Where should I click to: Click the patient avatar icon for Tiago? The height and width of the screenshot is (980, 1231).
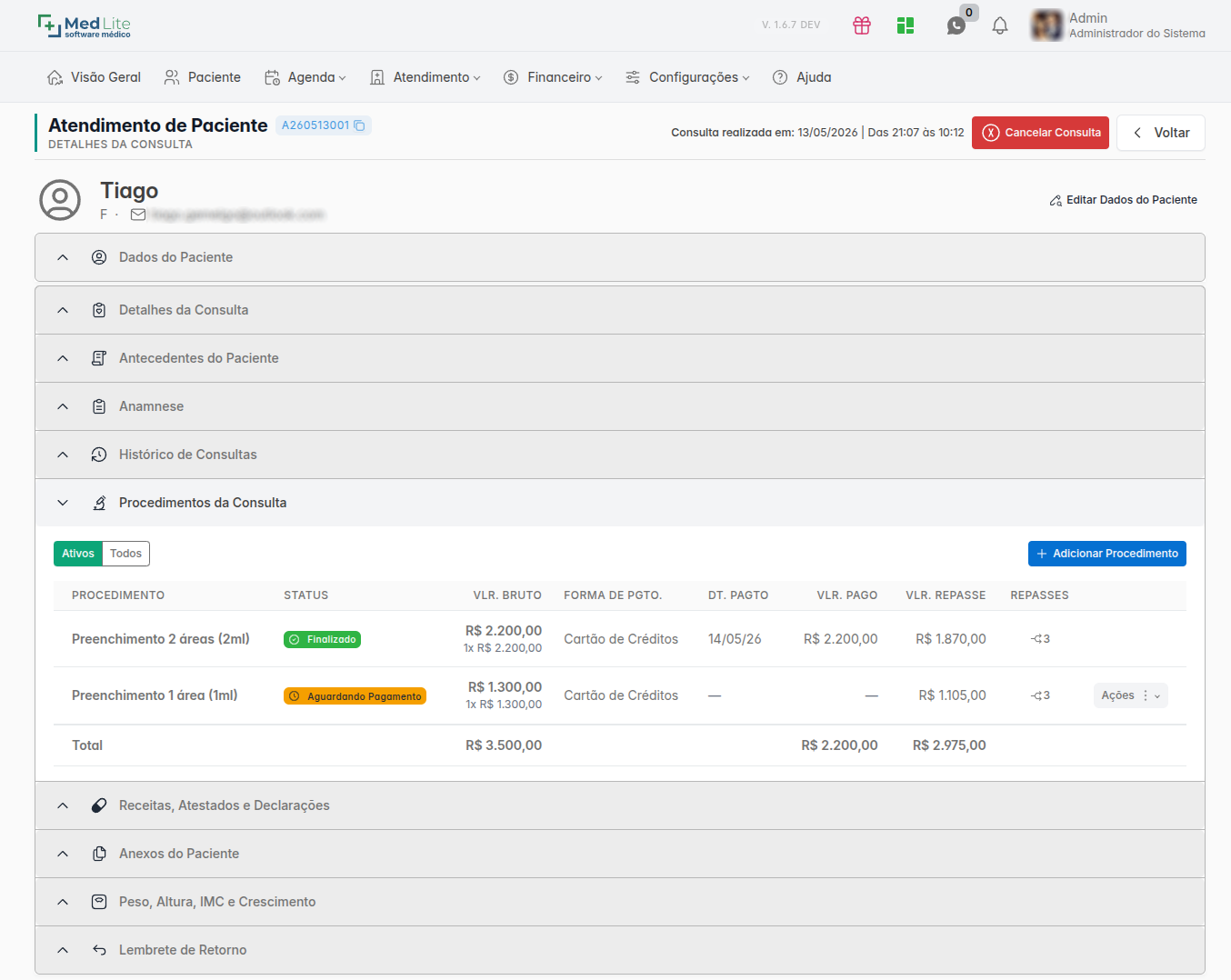[x=60, y=200]
